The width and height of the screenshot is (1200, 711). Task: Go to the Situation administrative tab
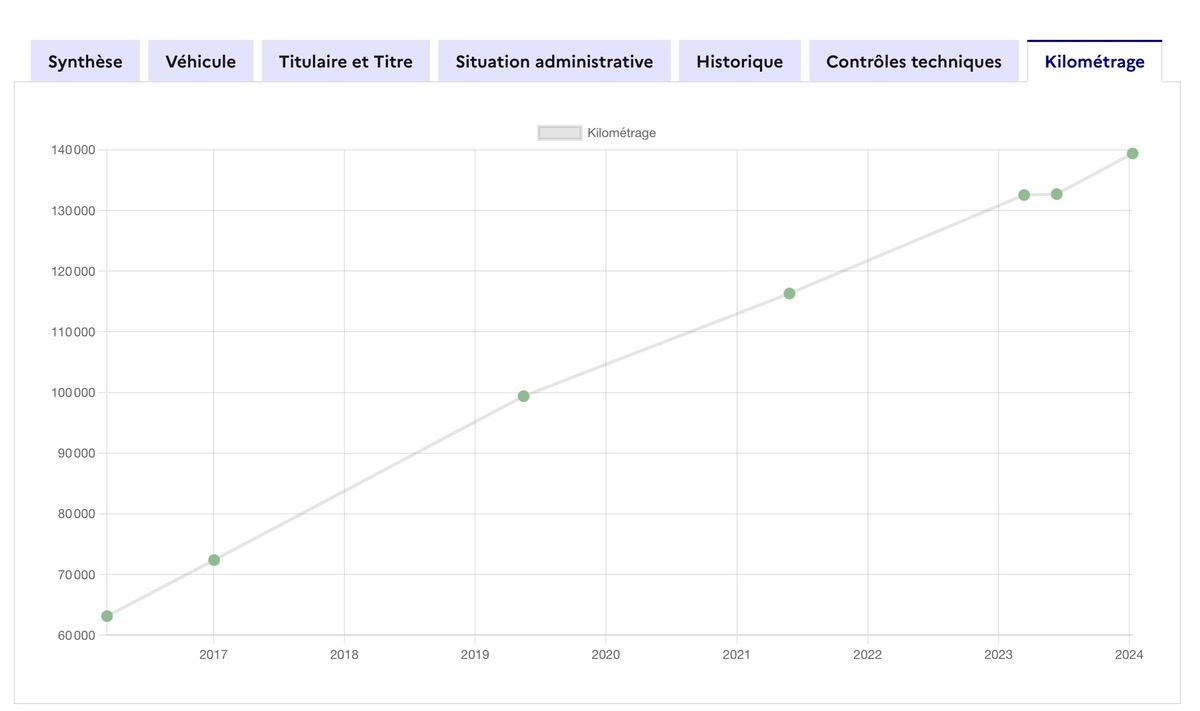[554, 62]
